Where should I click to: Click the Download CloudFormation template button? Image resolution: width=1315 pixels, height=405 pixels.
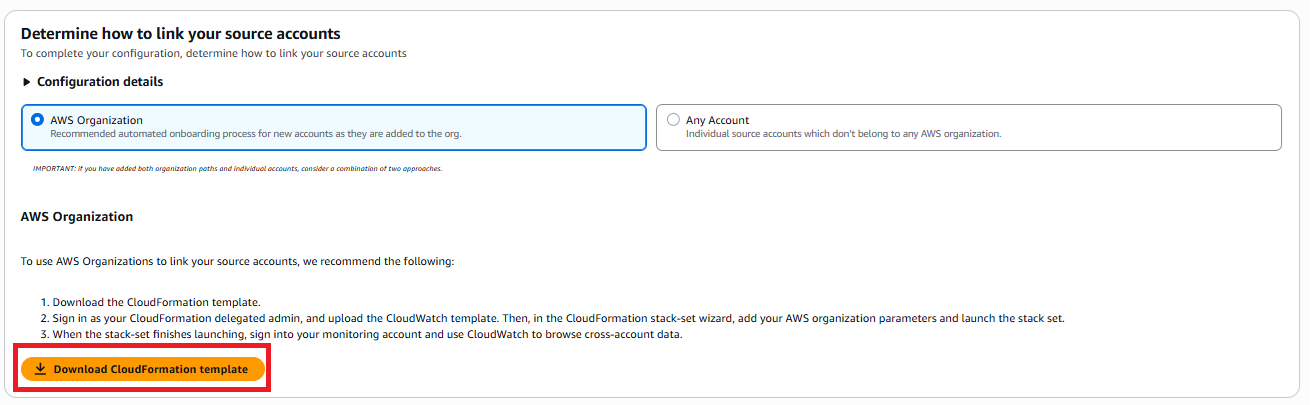tap(143, 369)
